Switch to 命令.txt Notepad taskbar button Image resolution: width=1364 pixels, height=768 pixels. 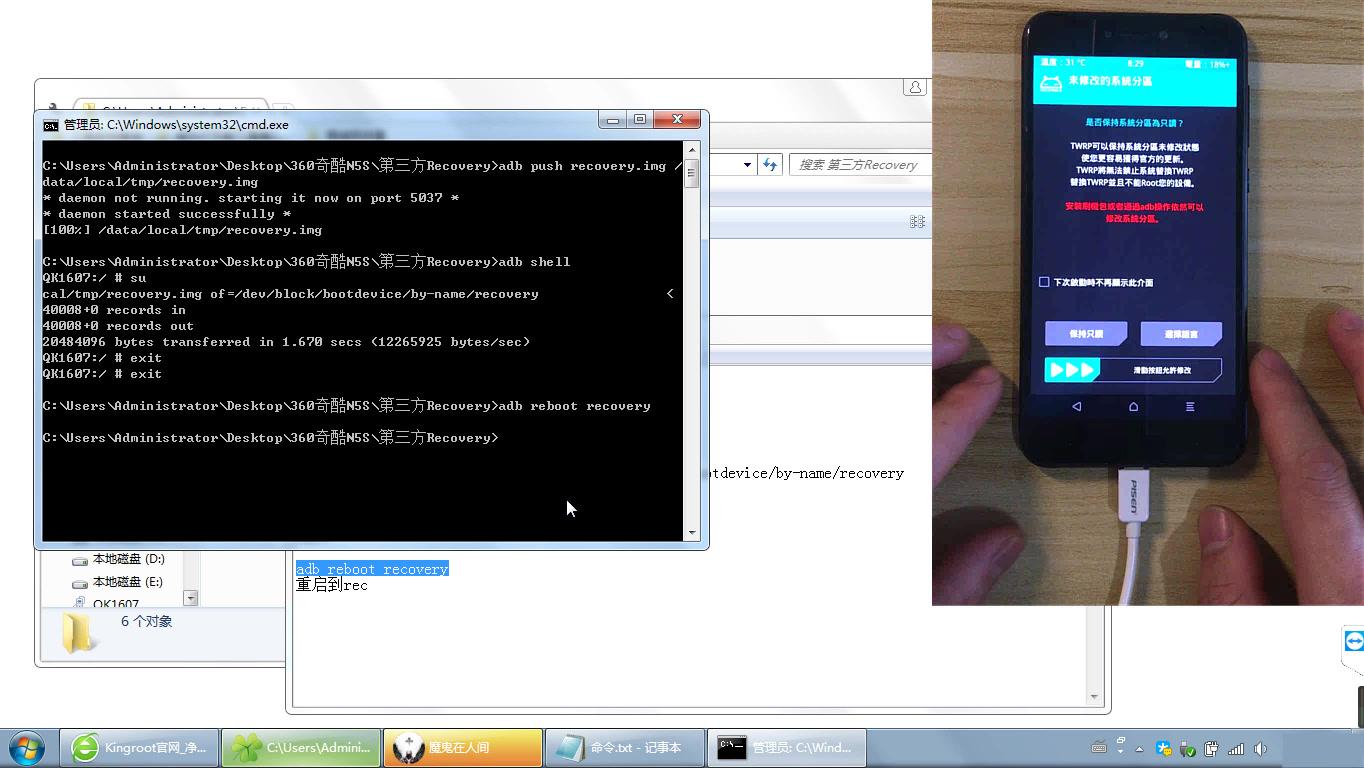(x=623, y=748)
